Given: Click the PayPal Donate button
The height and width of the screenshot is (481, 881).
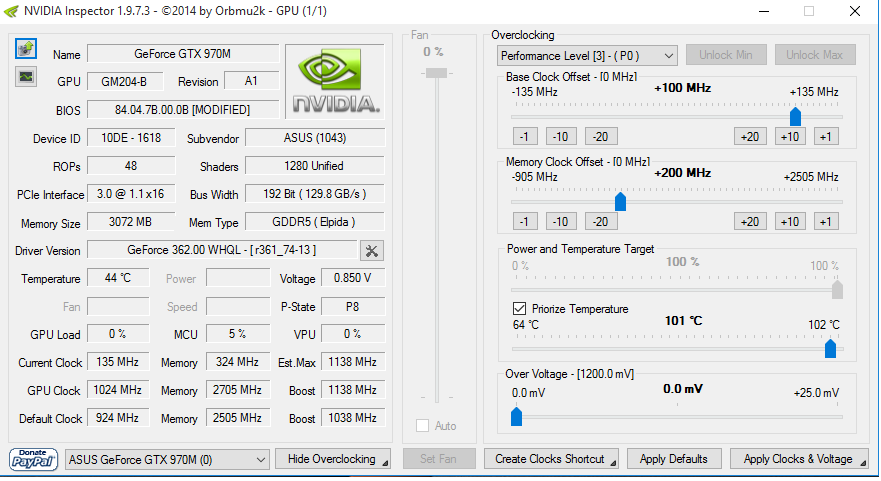Looking at the screenshot, I should pyautogui.click(x=33, y=459).
